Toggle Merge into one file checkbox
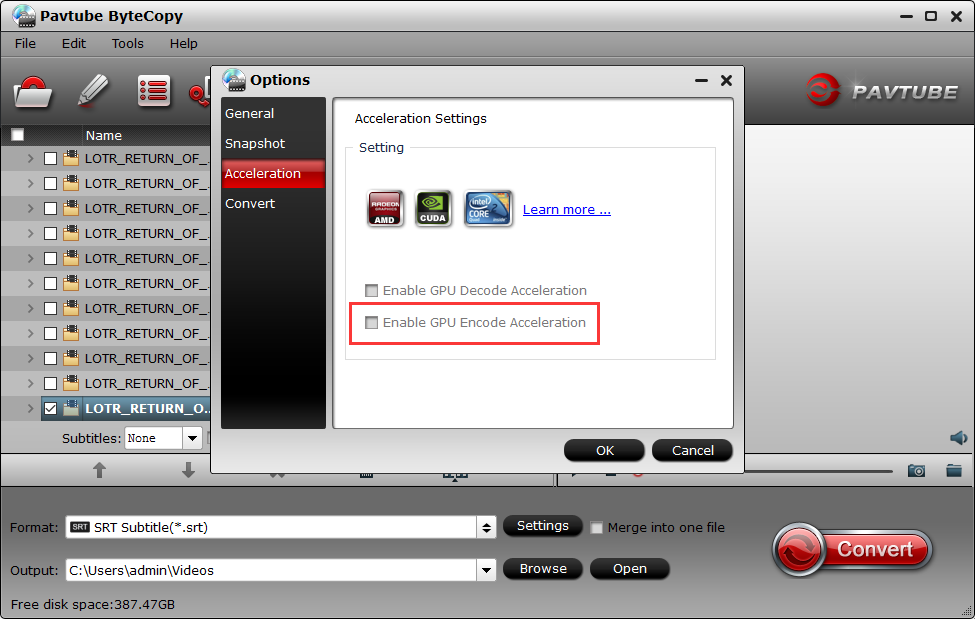975x619 pixels. click(596, 528)
